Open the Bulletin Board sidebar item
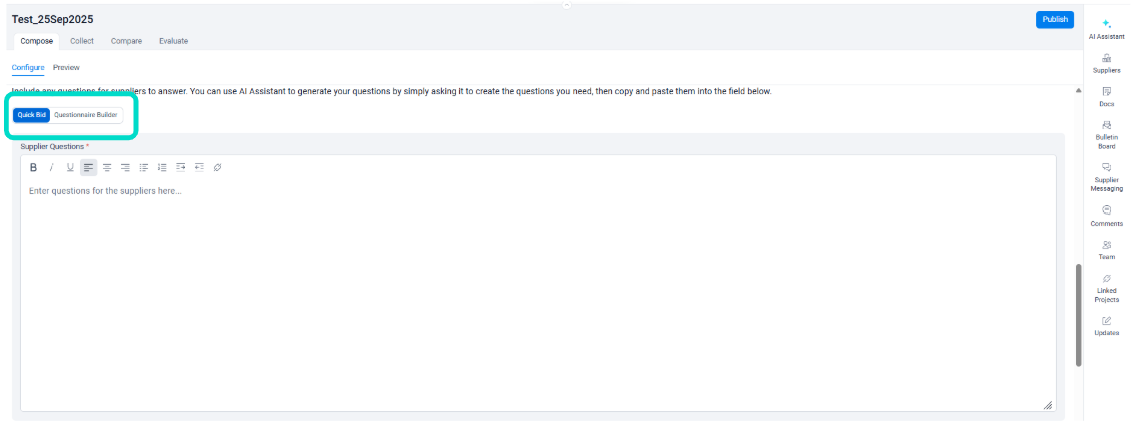Screen dimensions: 1140x424 (x=1106, y=134)
